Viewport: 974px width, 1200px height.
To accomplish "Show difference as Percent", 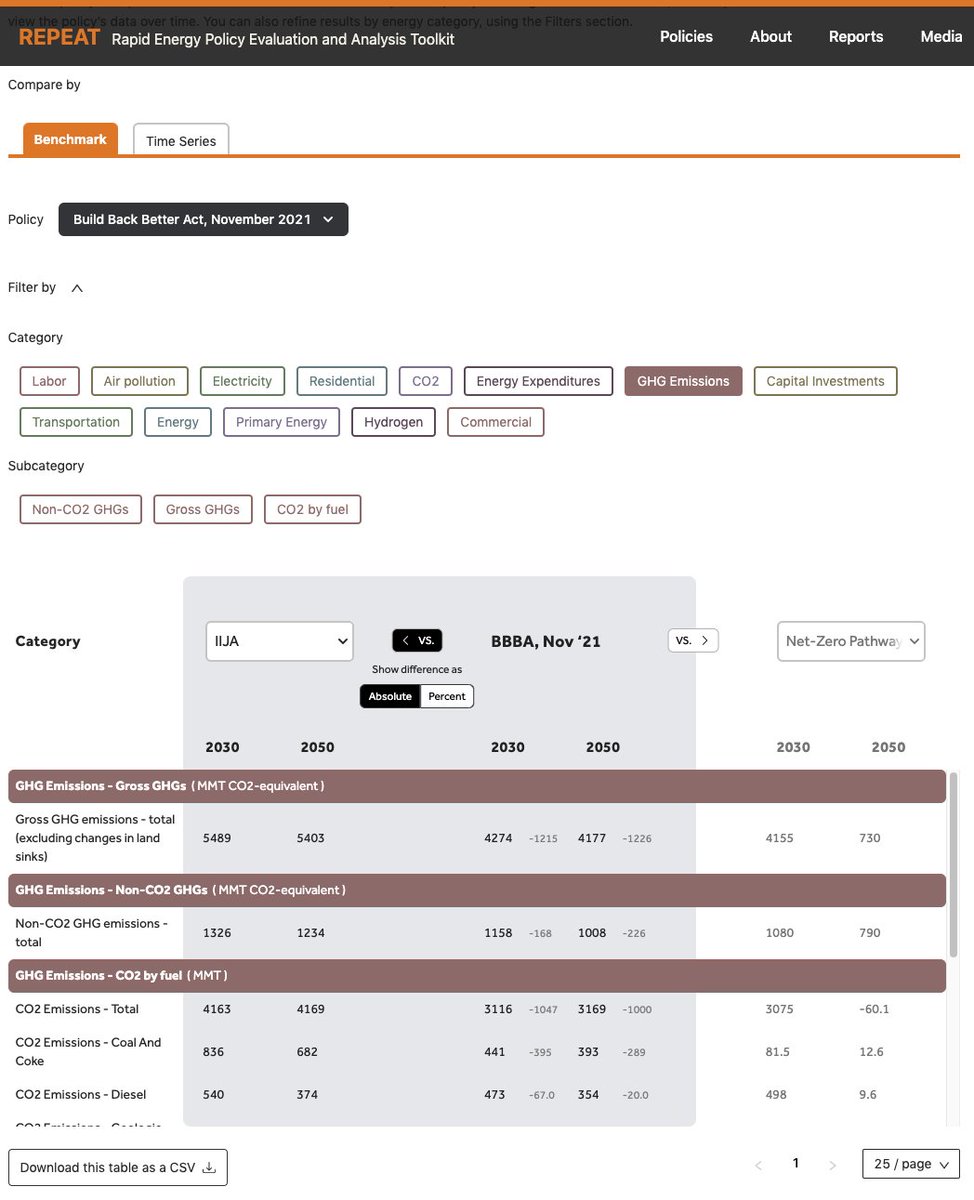I will coord(447,696).
